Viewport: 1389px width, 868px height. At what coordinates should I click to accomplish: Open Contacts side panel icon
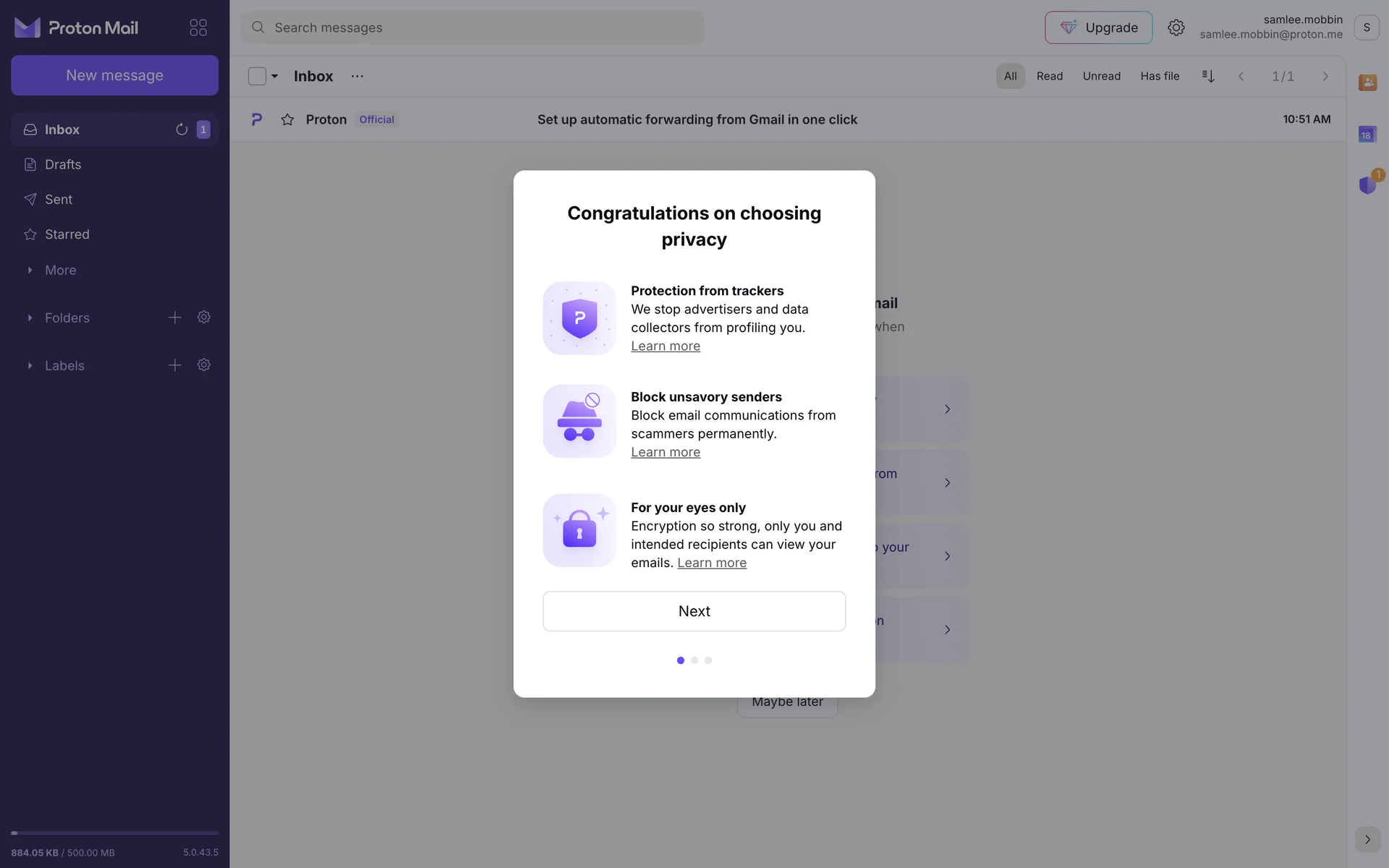(x=1367, y=82)
